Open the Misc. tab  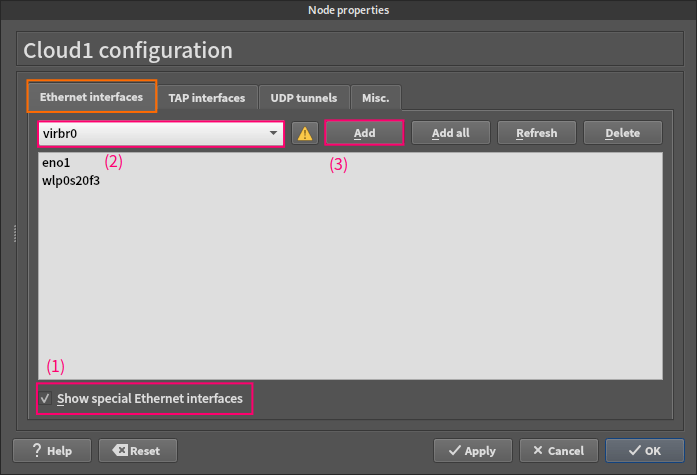click(x=376, y=97)
